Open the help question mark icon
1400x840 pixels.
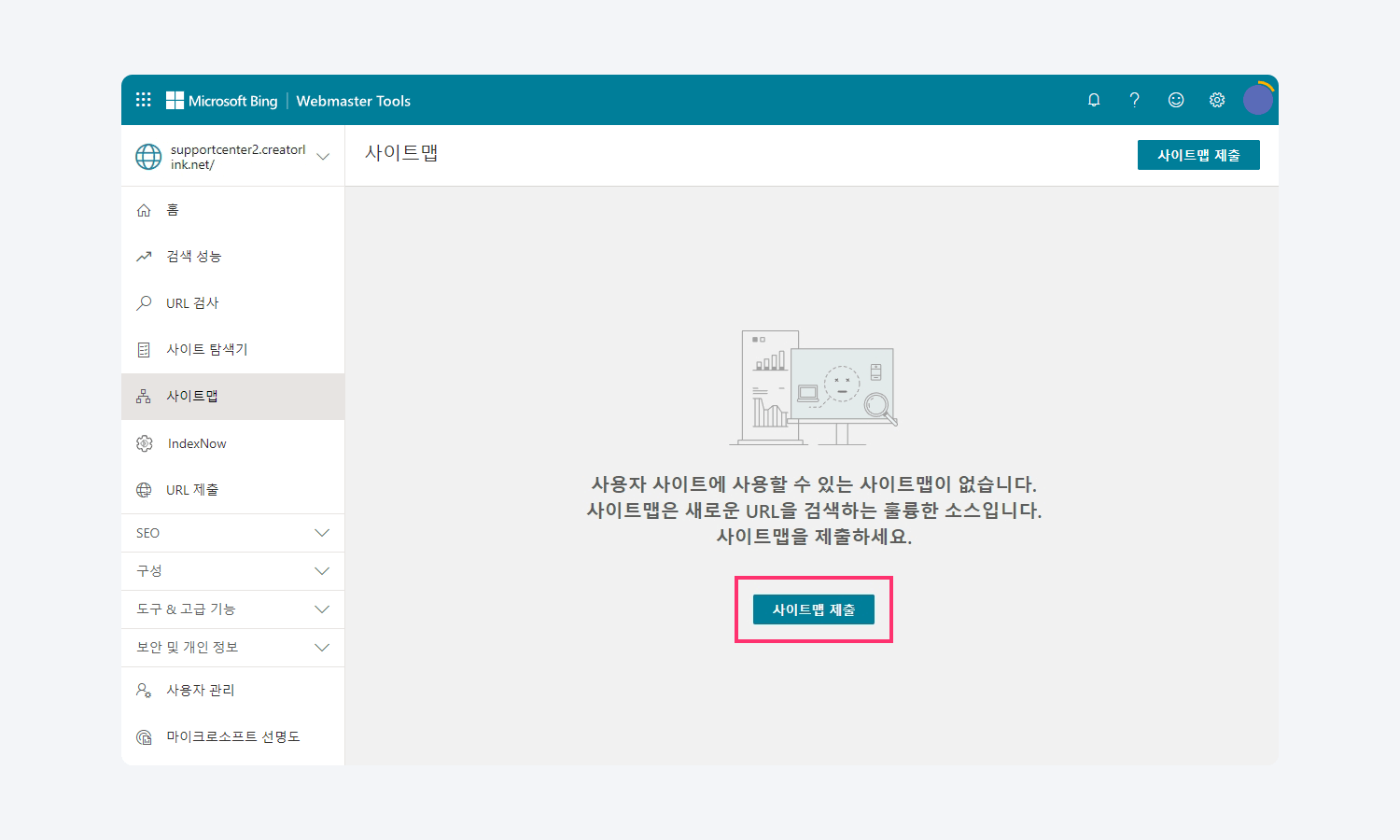coord(1134,100)
